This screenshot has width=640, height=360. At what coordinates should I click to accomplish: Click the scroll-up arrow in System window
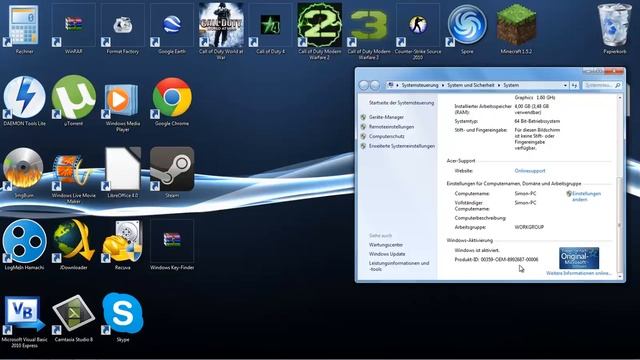pyautogui.click(x=620, y=98)
